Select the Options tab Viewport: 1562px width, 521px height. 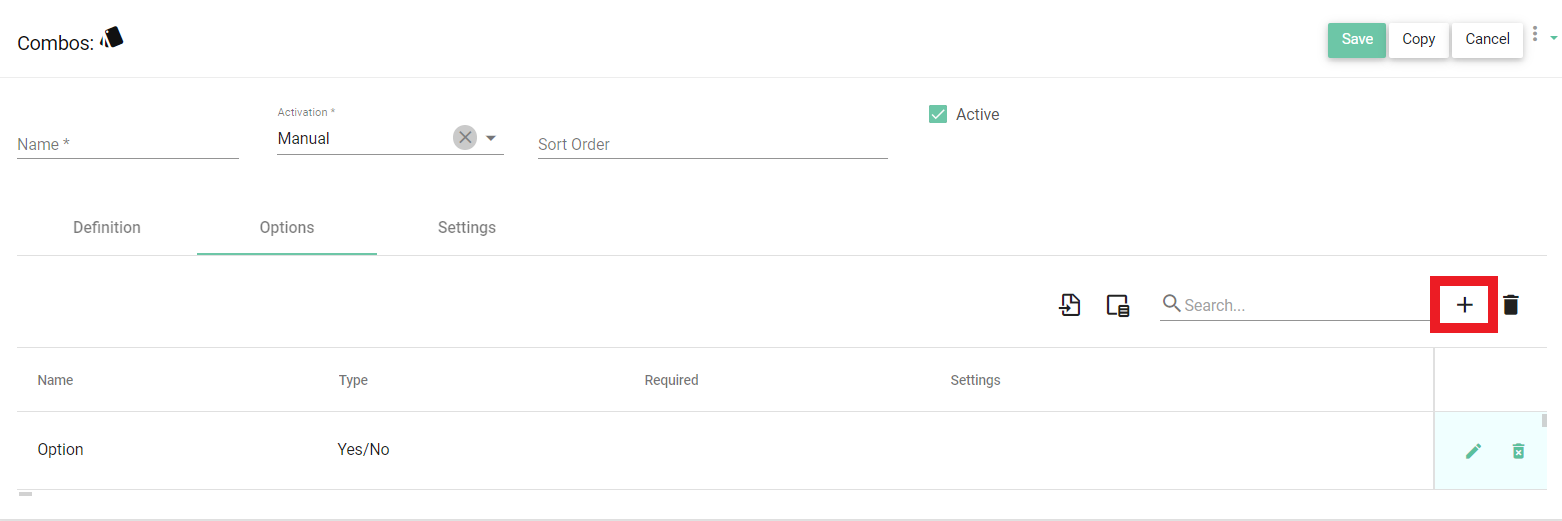pyautogui.click(x=287, y=228)
